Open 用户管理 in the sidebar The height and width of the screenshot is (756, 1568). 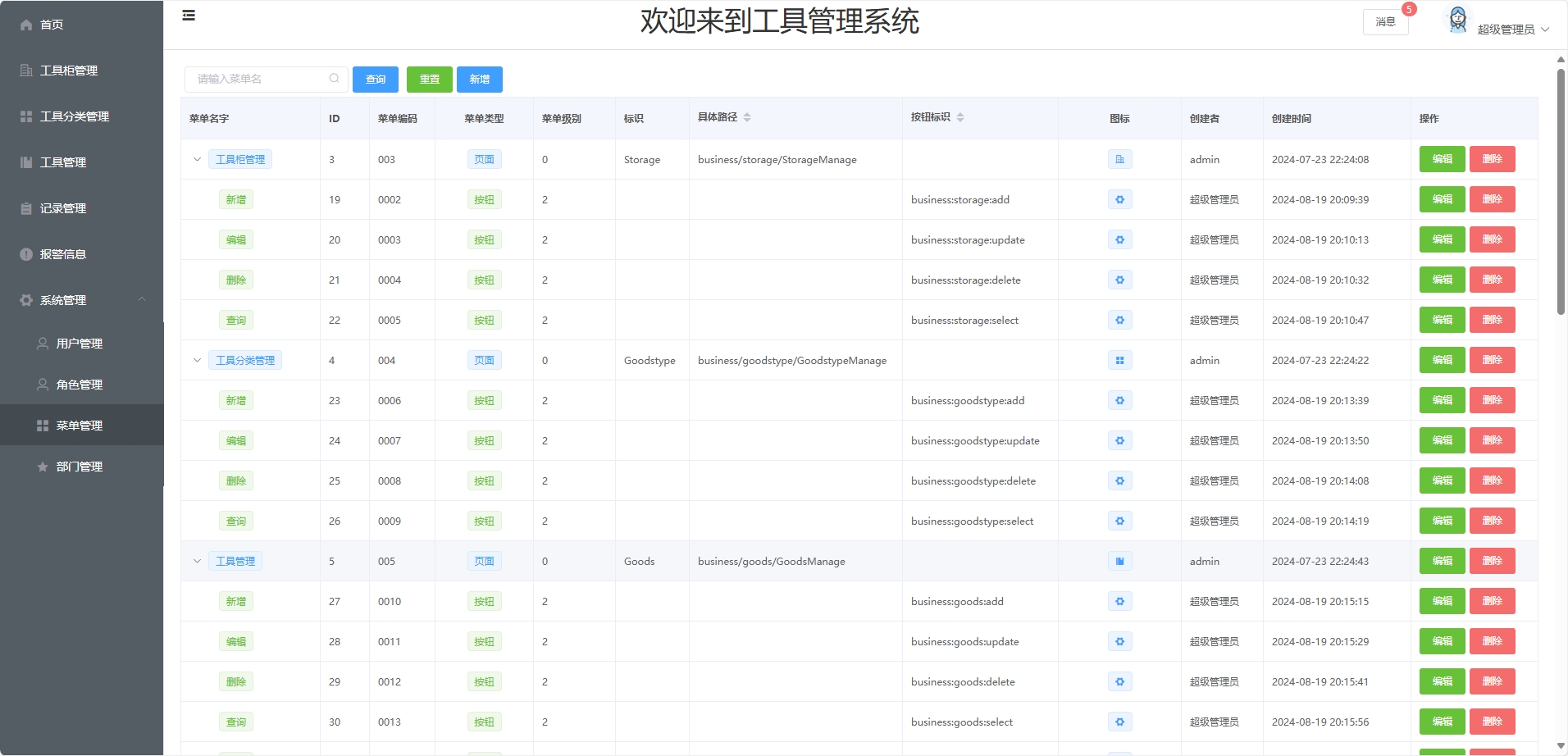pyautogui.click(x=80, y=344)
